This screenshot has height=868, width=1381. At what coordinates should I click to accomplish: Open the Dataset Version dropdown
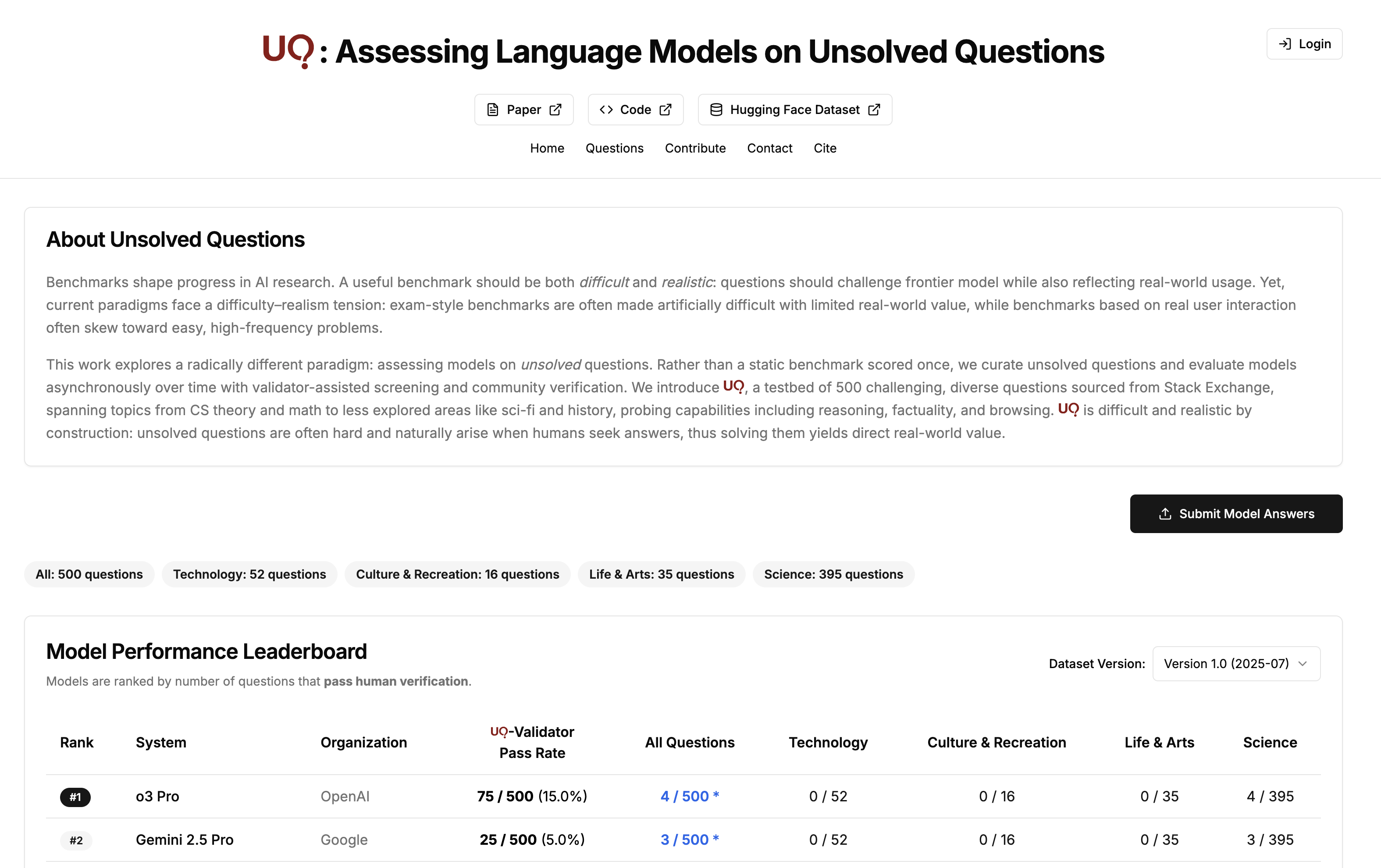pos(1236,664)
